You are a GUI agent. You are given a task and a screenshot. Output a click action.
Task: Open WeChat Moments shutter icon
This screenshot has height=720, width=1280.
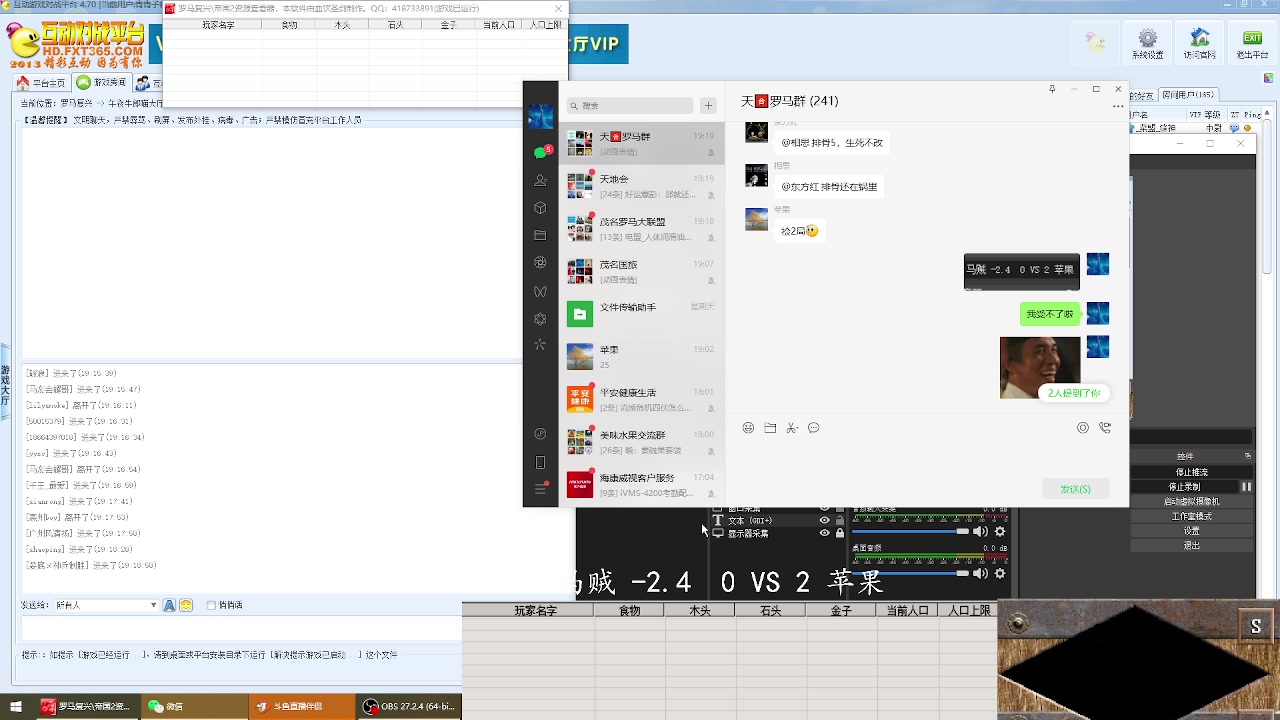coord(540,263)
